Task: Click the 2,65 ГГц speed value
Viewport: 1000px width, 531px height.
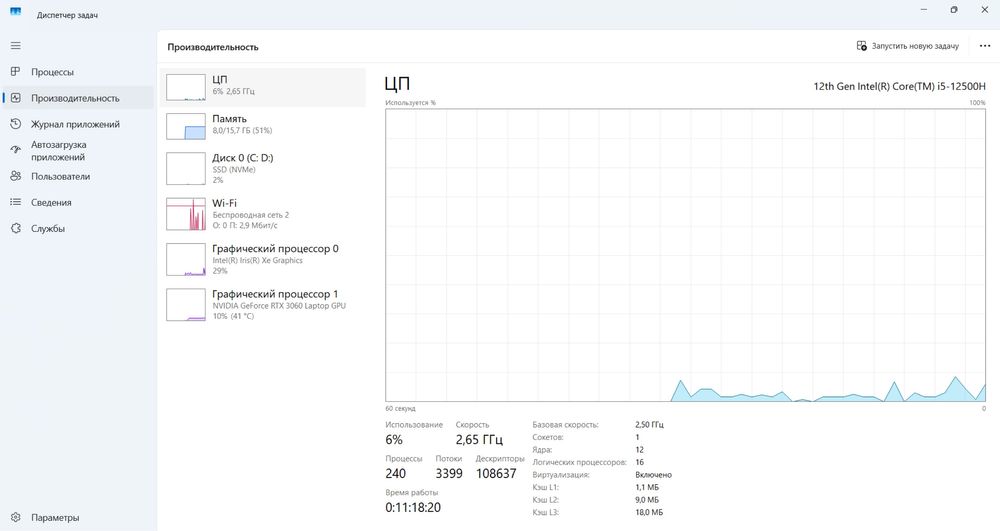Action: coord(479,439)
